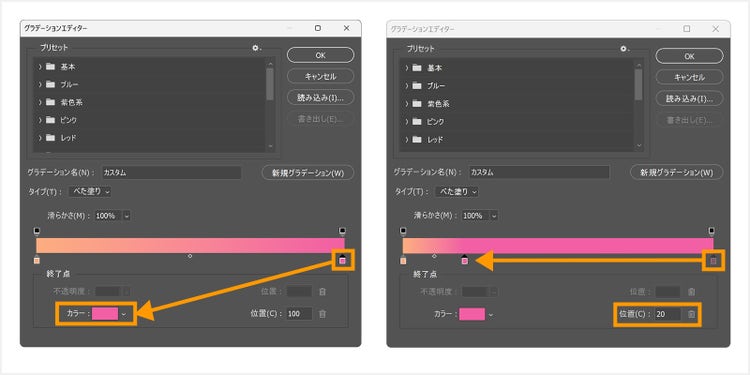The image size is (750, 375).
Task: Select 紫色系 folder icon in left dialog
Action: pos(51,102)
